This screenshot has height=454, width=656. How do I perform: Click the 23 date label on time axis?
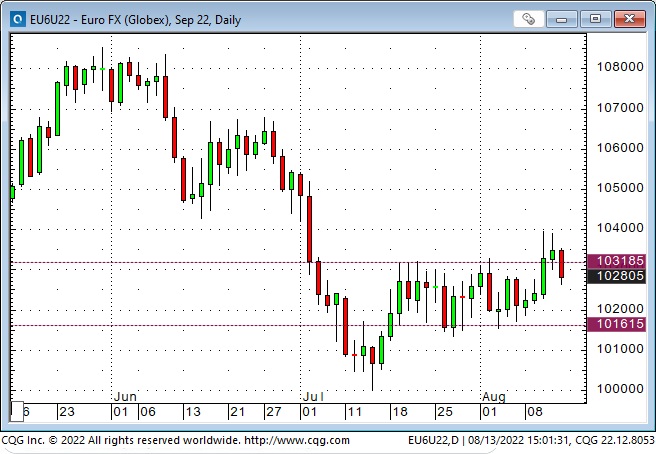click(x=67, y=412)
